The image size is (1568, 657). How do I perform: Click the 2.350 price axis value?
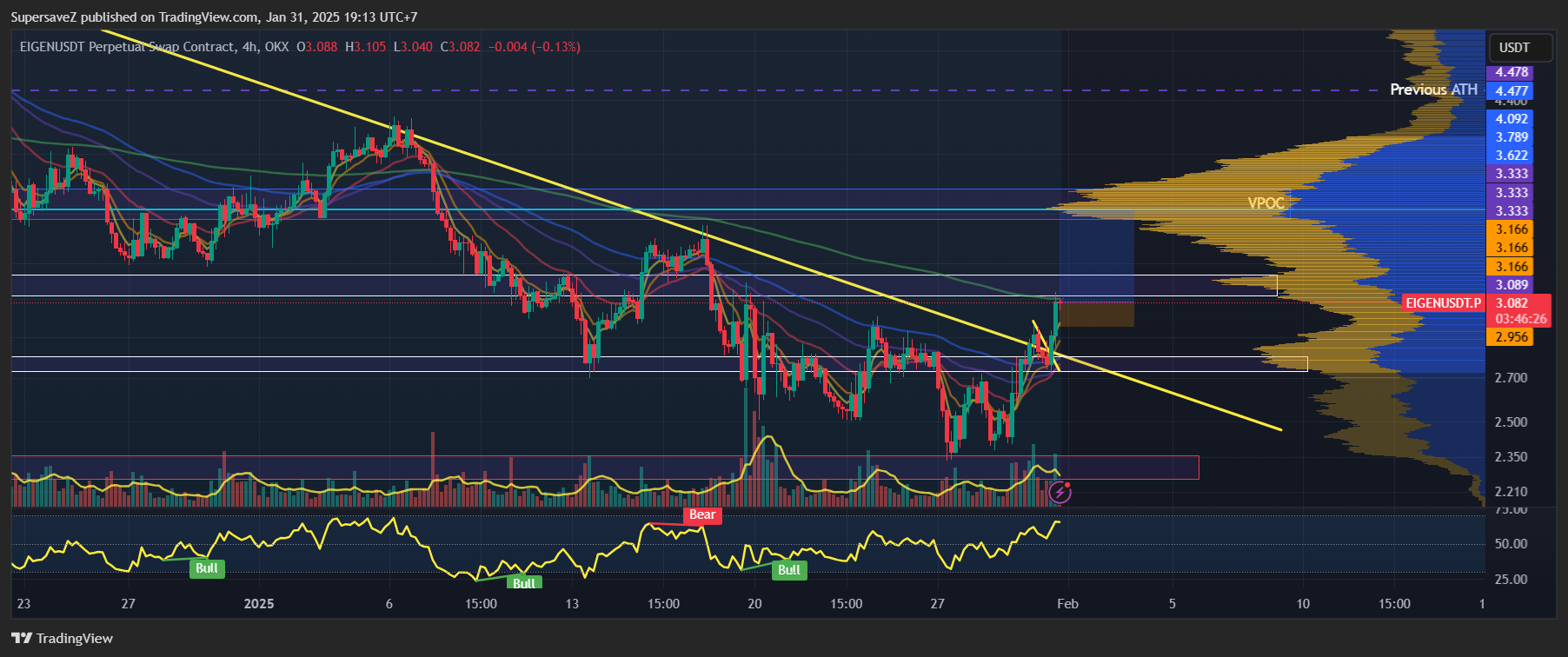1511,457
